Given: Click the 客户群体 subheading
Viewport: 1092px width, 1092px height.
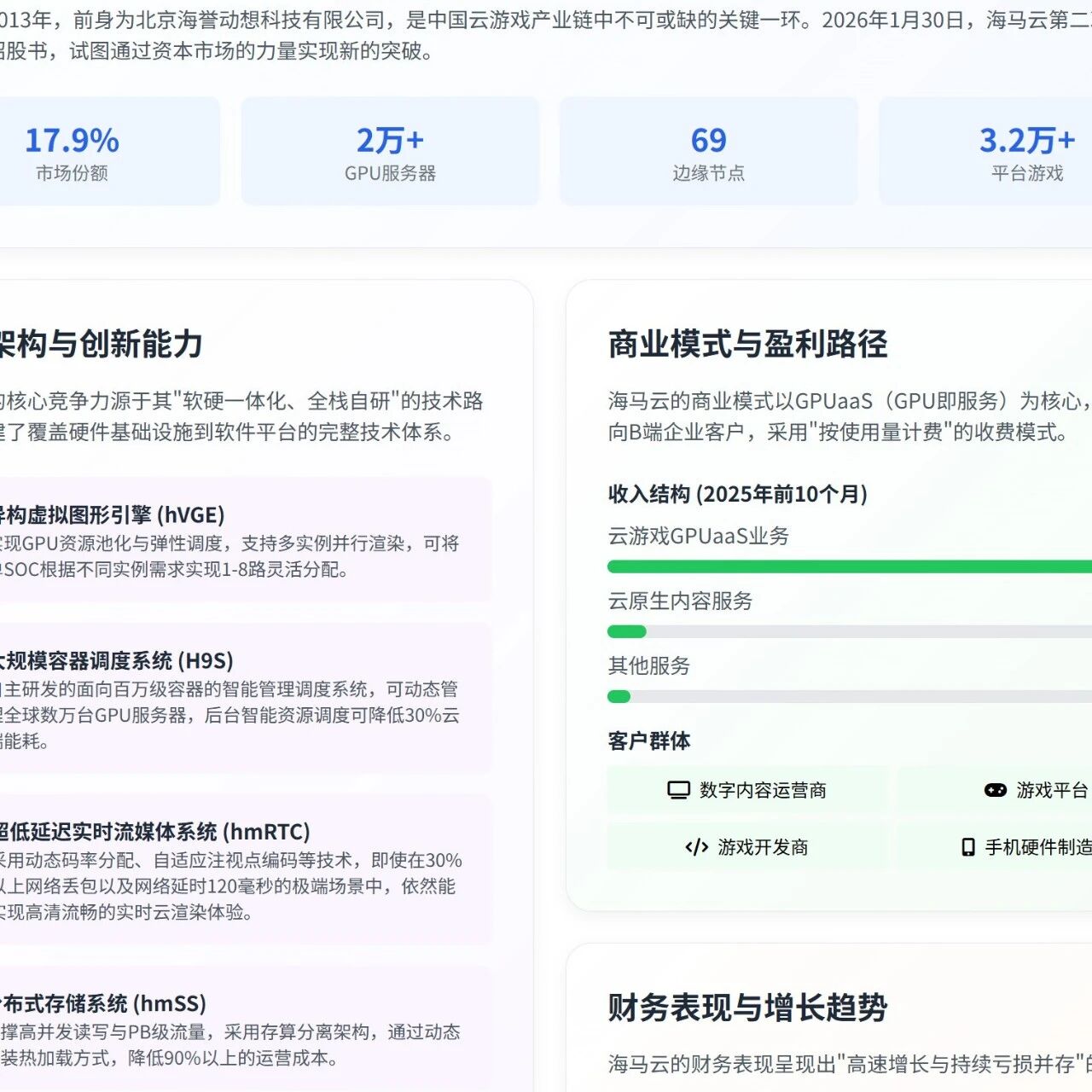Looking at the screenshot, I should coord(649,741).
